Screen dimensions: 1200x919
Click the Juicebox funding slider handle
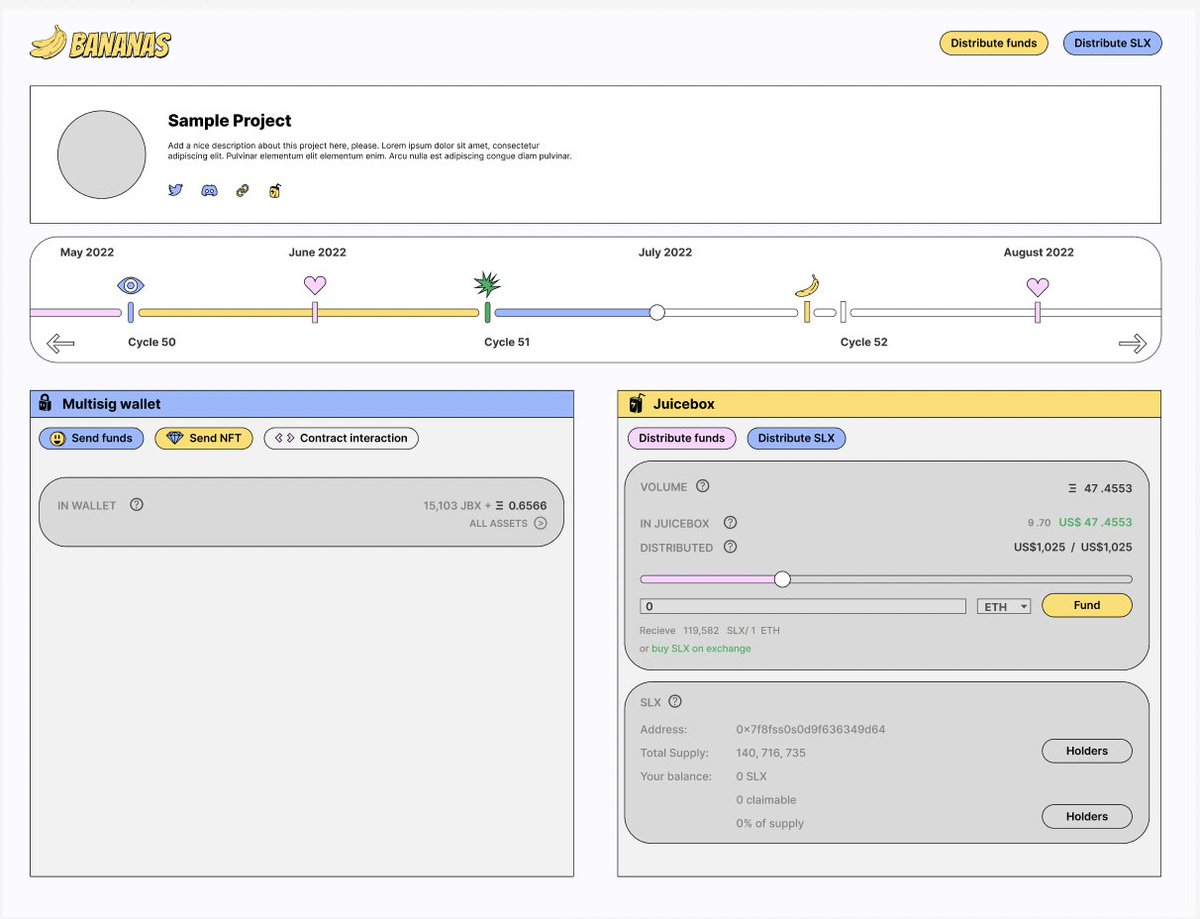783,579
